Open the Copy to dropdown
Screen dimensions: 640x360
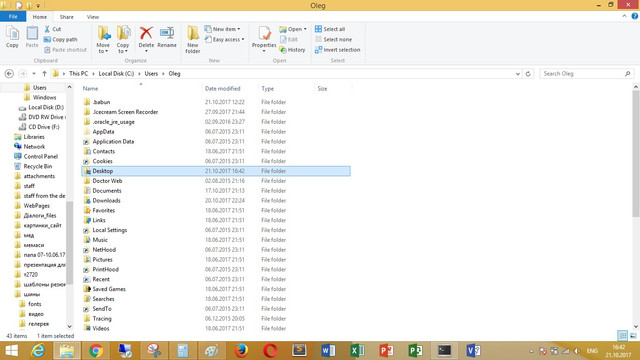click(x=123, y=39)
